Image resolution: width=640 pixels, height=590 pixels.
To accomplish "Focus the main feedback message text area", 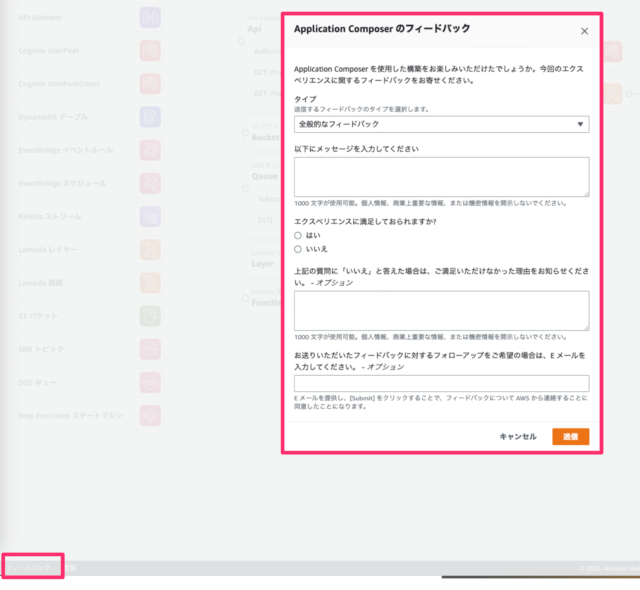I will click(x=441, y=177).
